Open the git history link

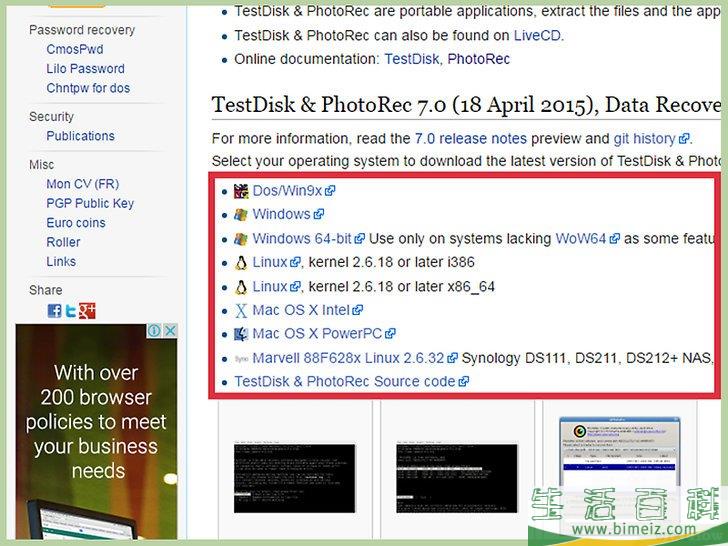tap(644, 139)
